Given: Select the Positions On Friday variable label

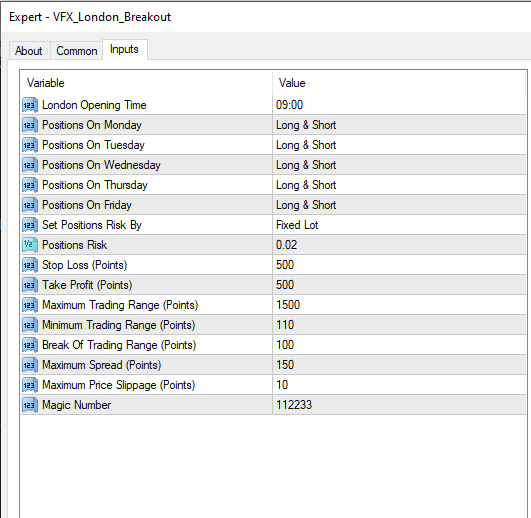Looking at the screenshot, I should click(87, 205).
